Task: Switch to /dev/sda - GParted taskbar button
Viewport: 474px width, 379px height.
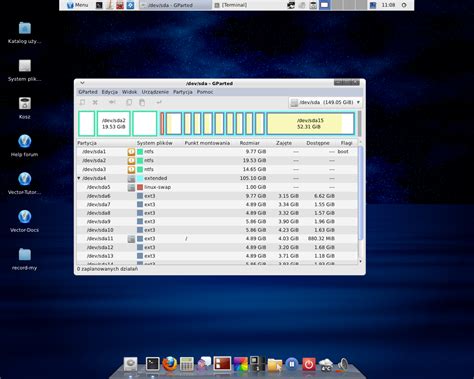Action: click(175, 5)
